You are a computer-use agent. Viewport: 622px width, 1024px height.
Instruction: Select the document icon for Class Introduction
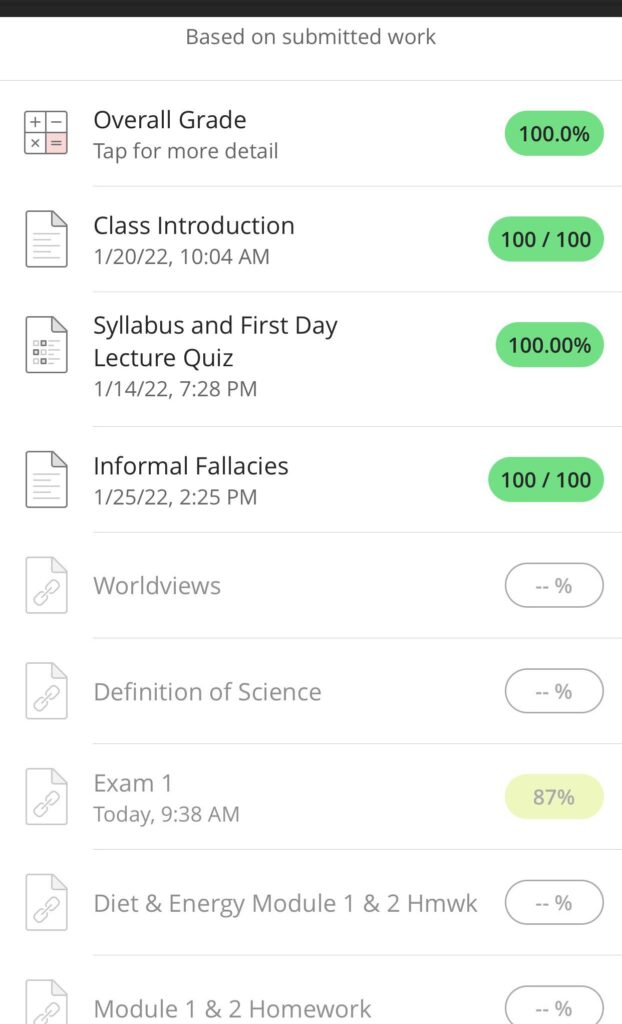[46, 238]
